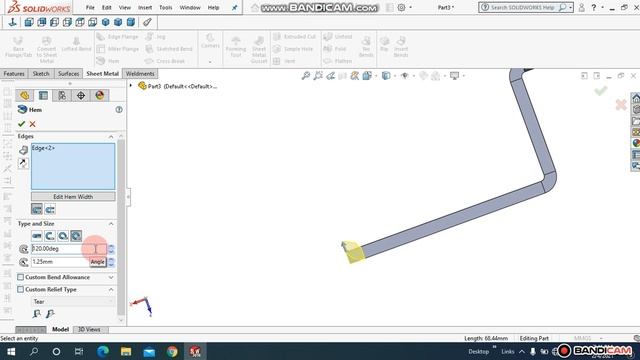Enable Custom Bend Allowance checkbox
Screen dimensions: 640x360
pos(21,277)
